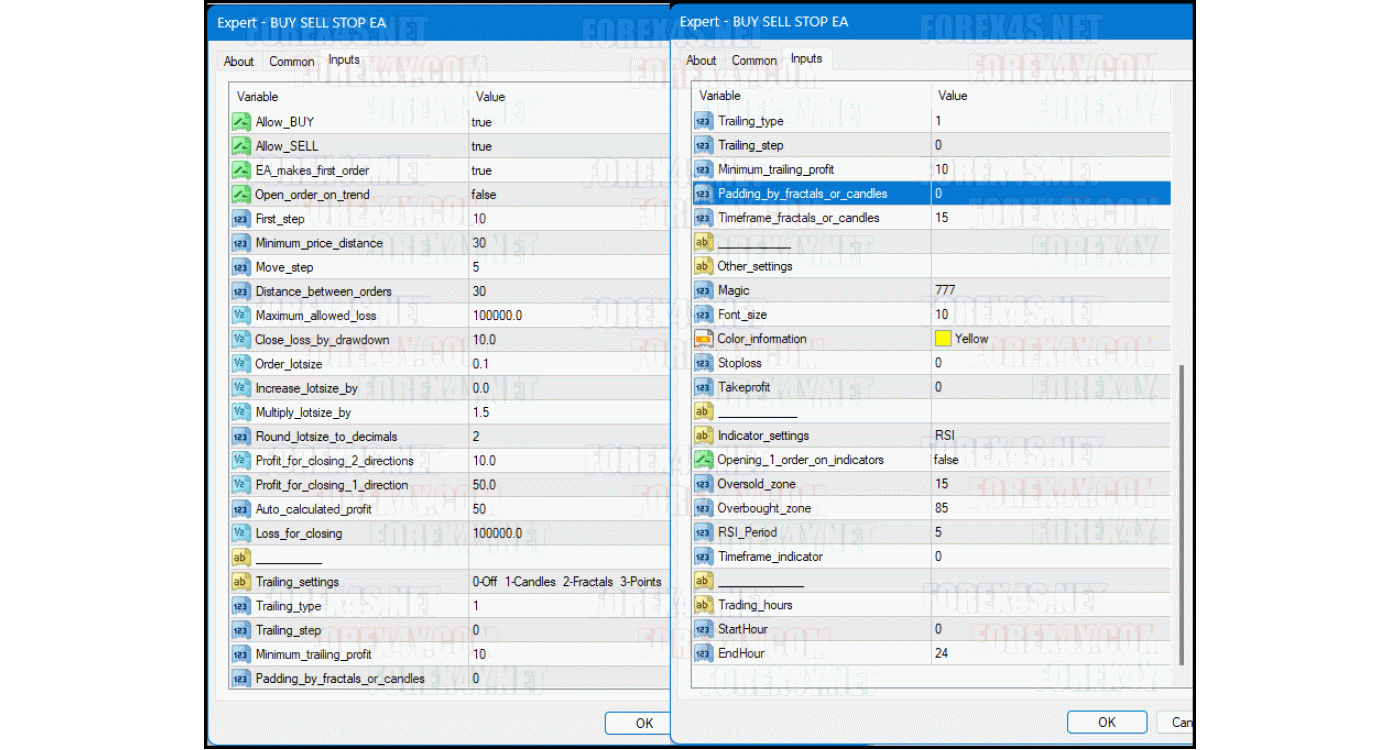Click the Opening_1_order_on_indicators boolean icon
The image size is (1400, 750).
(x=703, y=460)
